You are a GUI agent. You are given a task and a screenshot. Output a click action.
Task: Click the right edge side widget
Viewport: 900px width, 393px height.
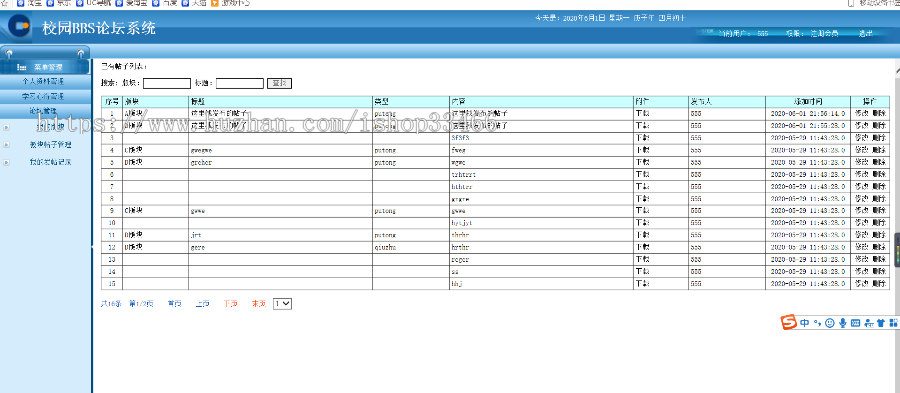coord(897,250)
